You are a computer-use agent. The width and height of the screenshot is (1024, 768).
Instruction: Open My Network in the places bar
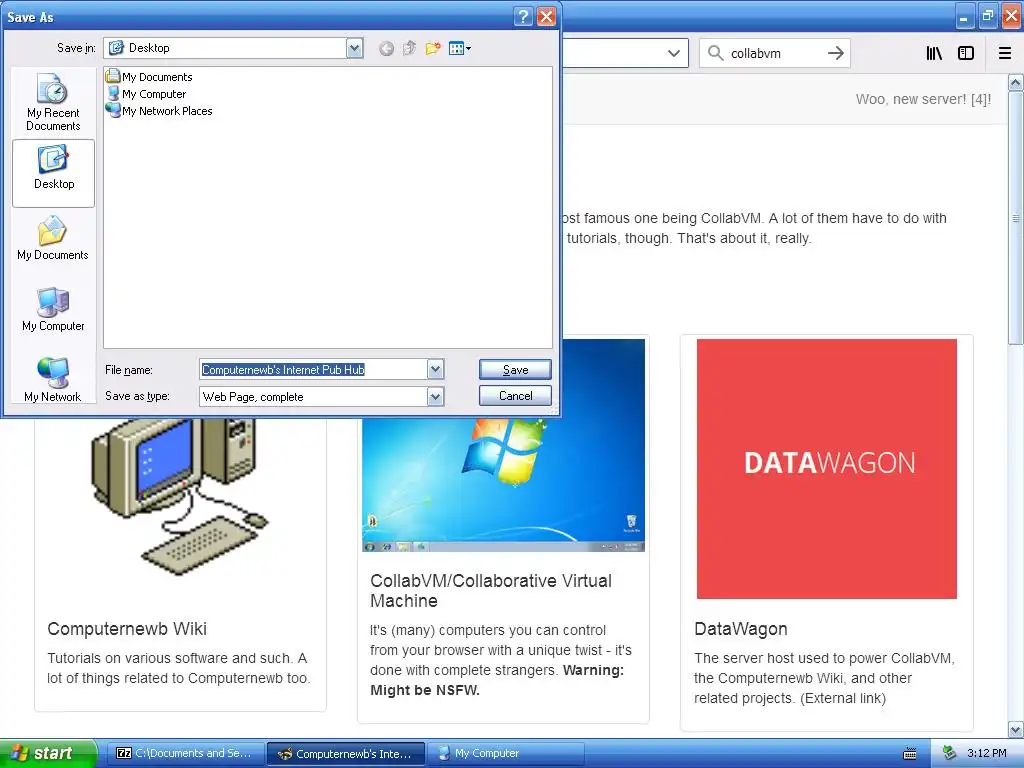pyautogui.click(x=53, y=380)
